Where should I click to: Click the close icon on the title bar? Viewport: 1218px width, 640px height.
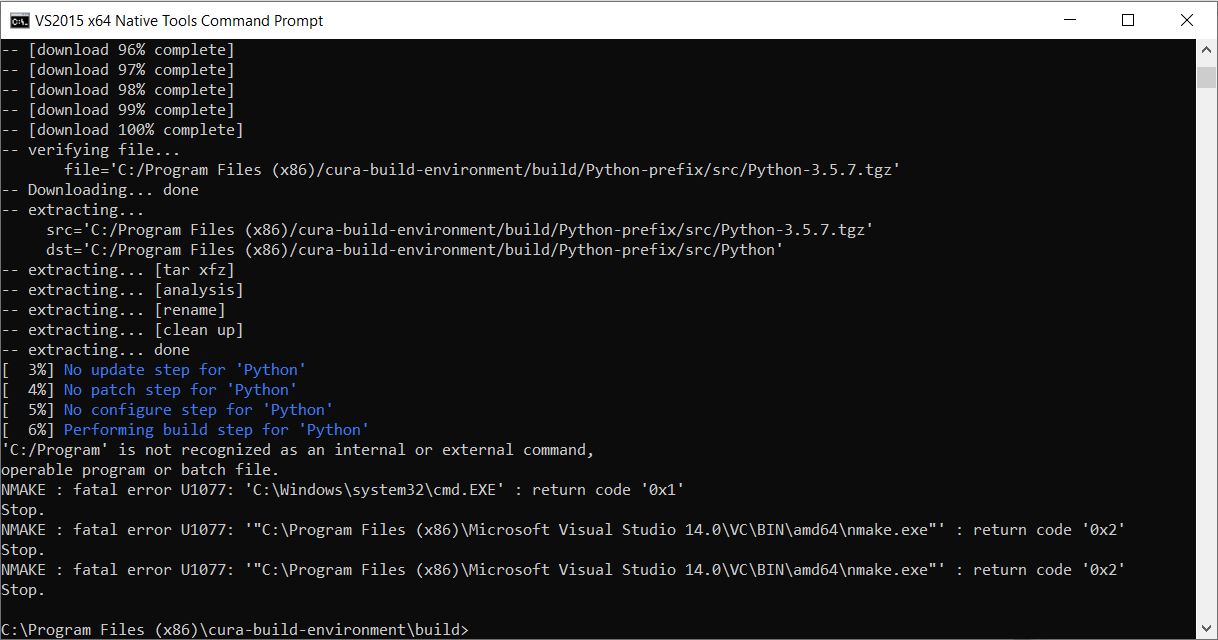(1187, 20)
